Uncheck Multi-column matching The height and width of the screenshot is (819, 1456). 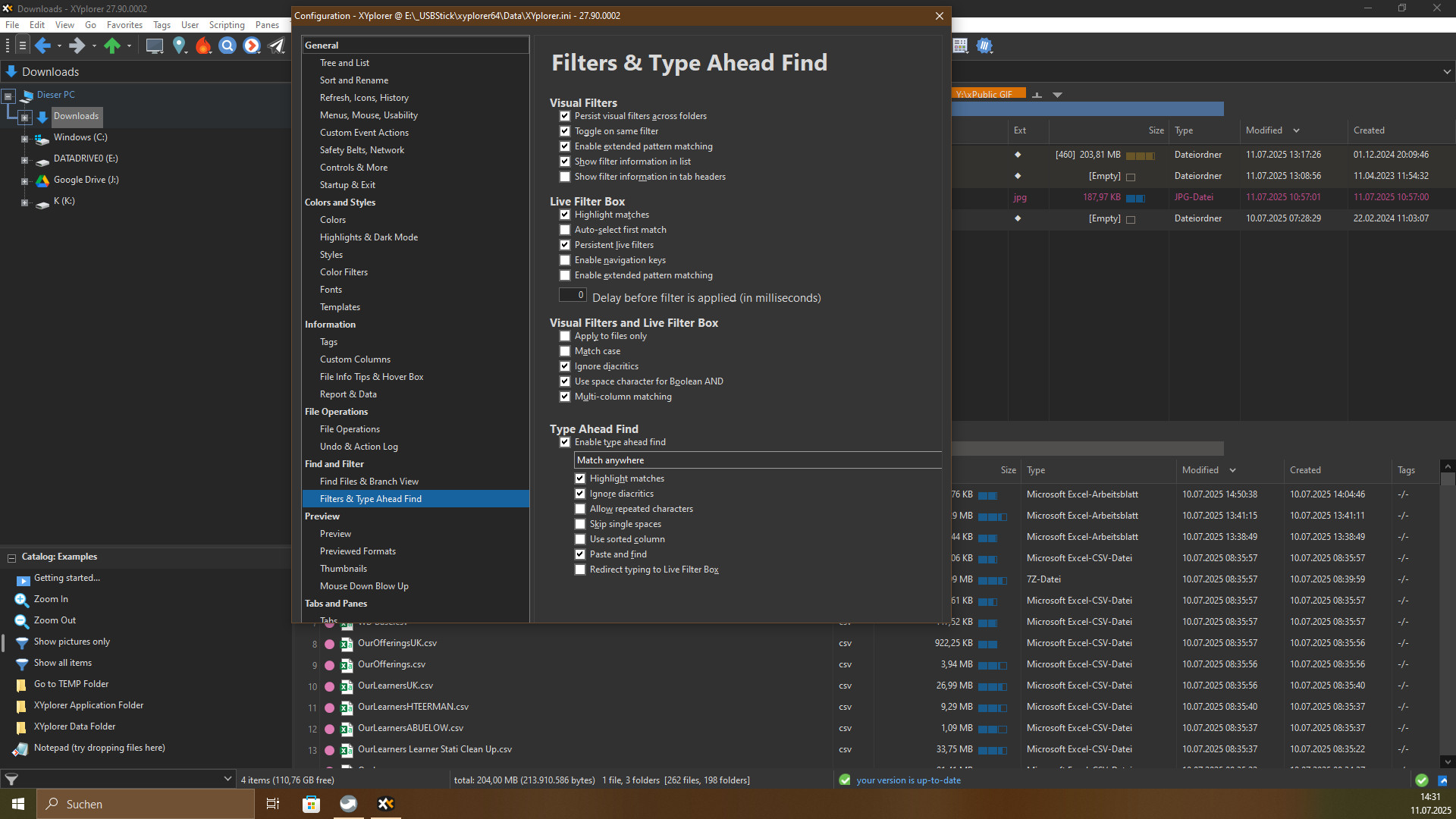coord(565,397)
